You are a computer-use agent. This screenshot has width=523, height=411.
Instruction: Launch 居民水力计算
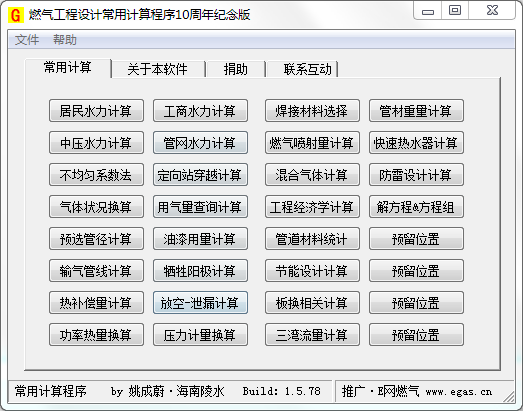(96, 111)
